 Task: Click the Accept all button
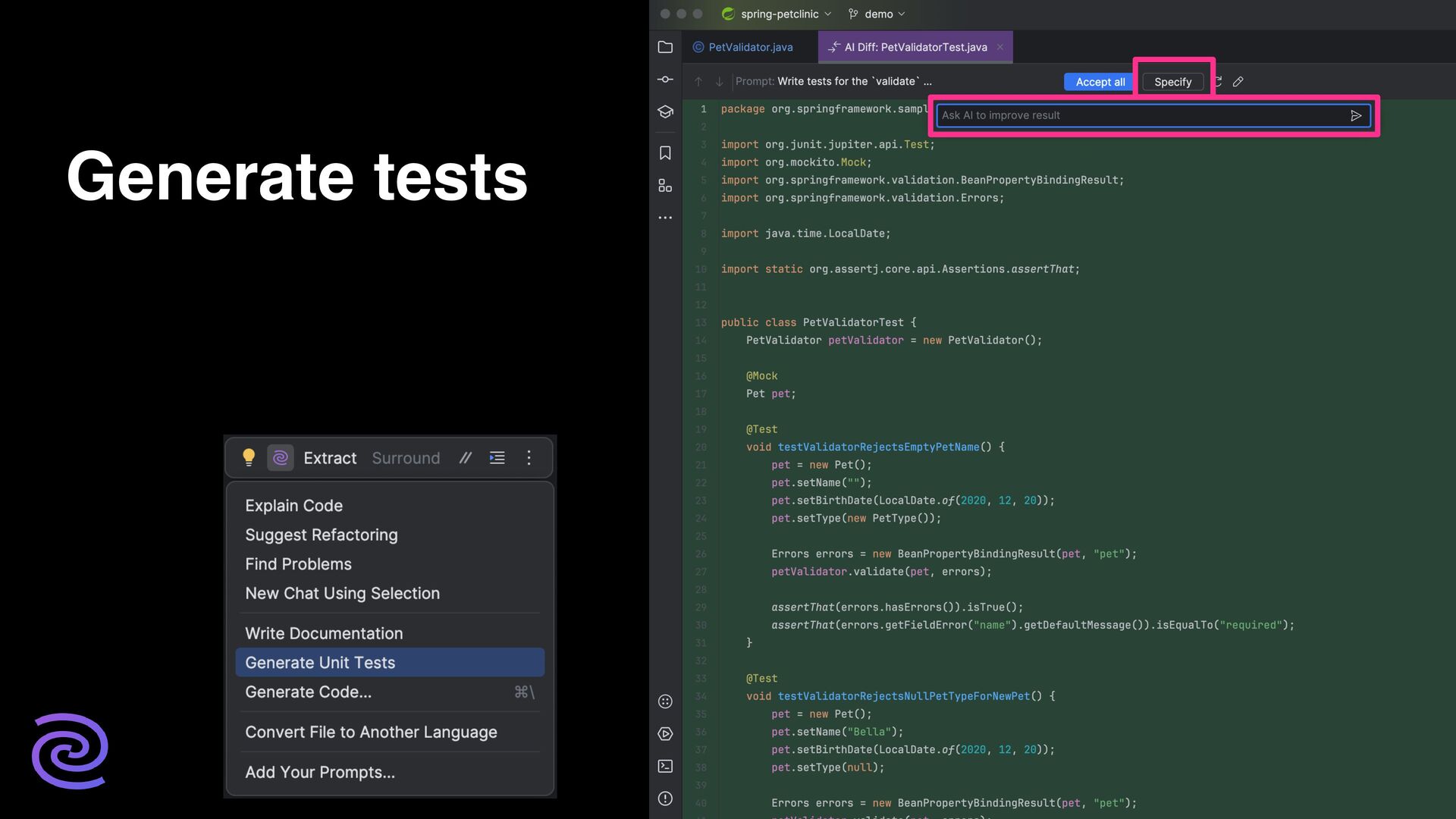(x=1100, y=82)
